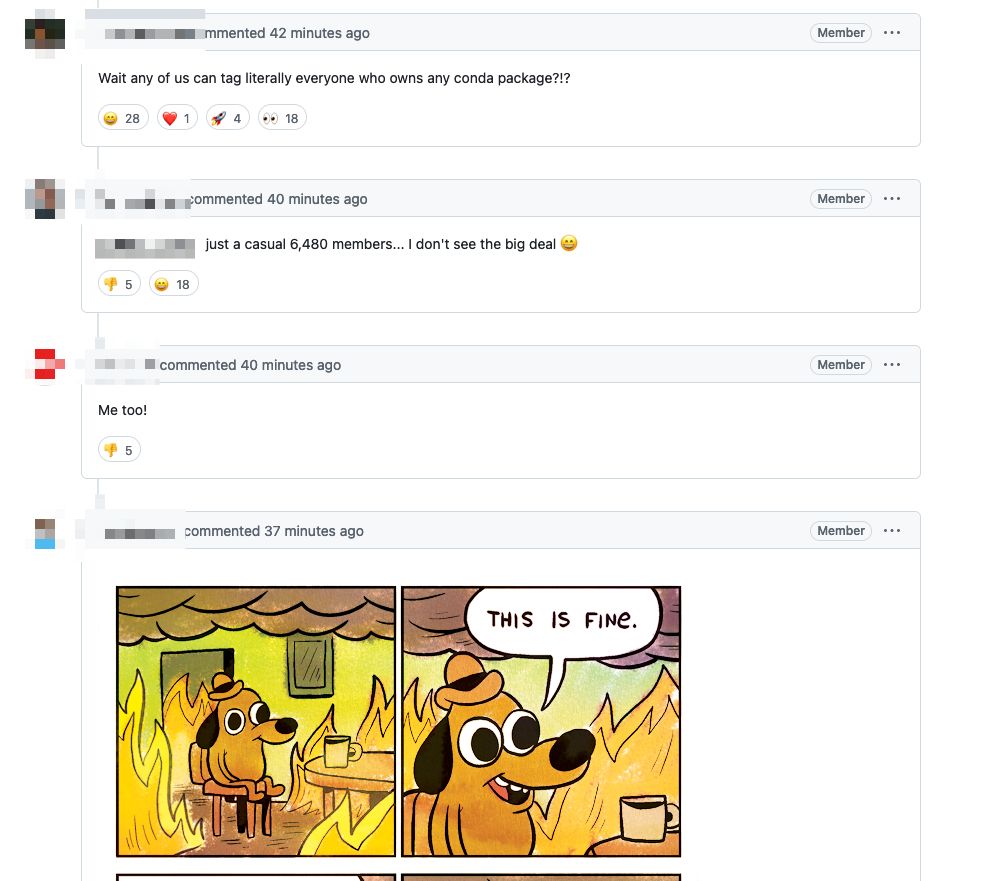Toggle the heart reaction with 1 vote
The height and width of the screenshot is (881, 994).
pyautogui.click(x=178, y=118)
